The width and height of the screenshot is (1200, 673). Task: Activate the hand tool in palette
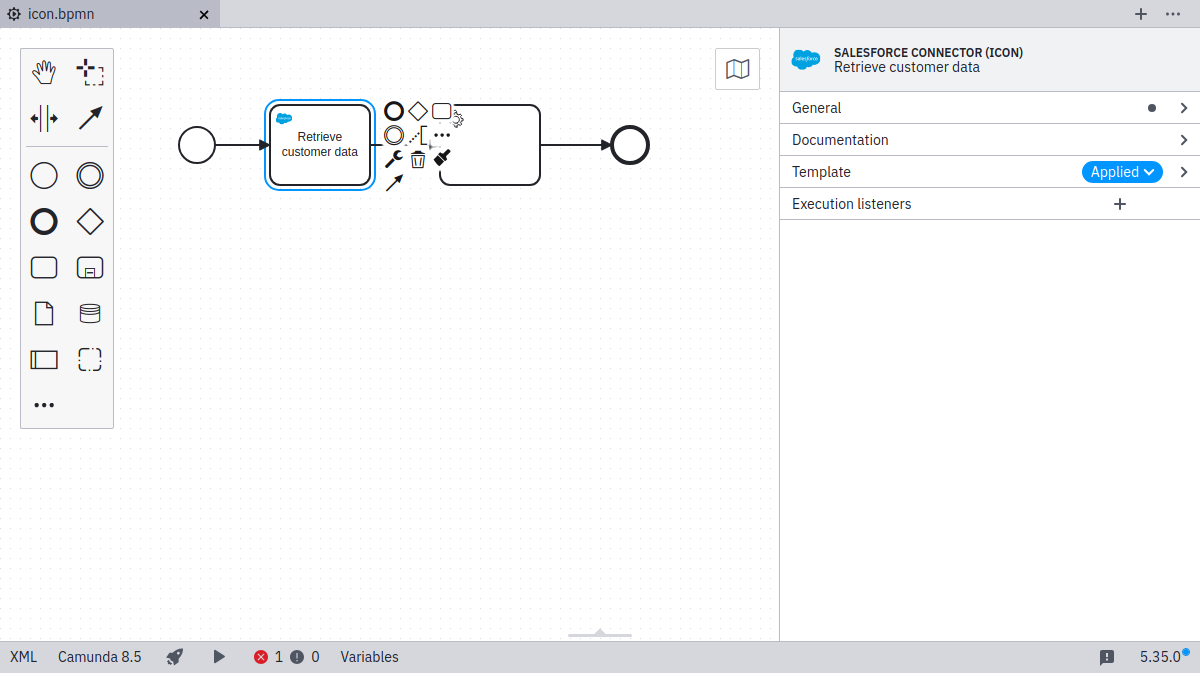[44, 72]
